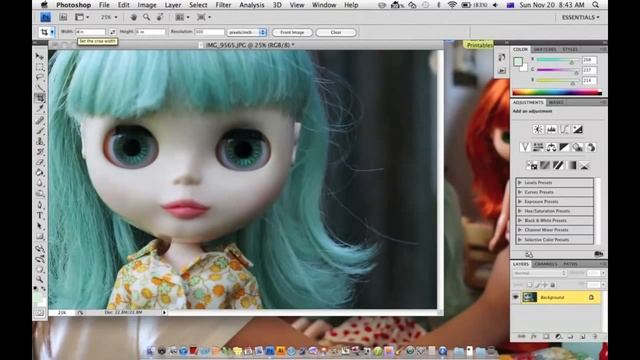The width and height of the screenshot is (640, 360).
Task: Open the pixels/inch units dropdown
Action: pyautogui.click(x=247, y=32)
